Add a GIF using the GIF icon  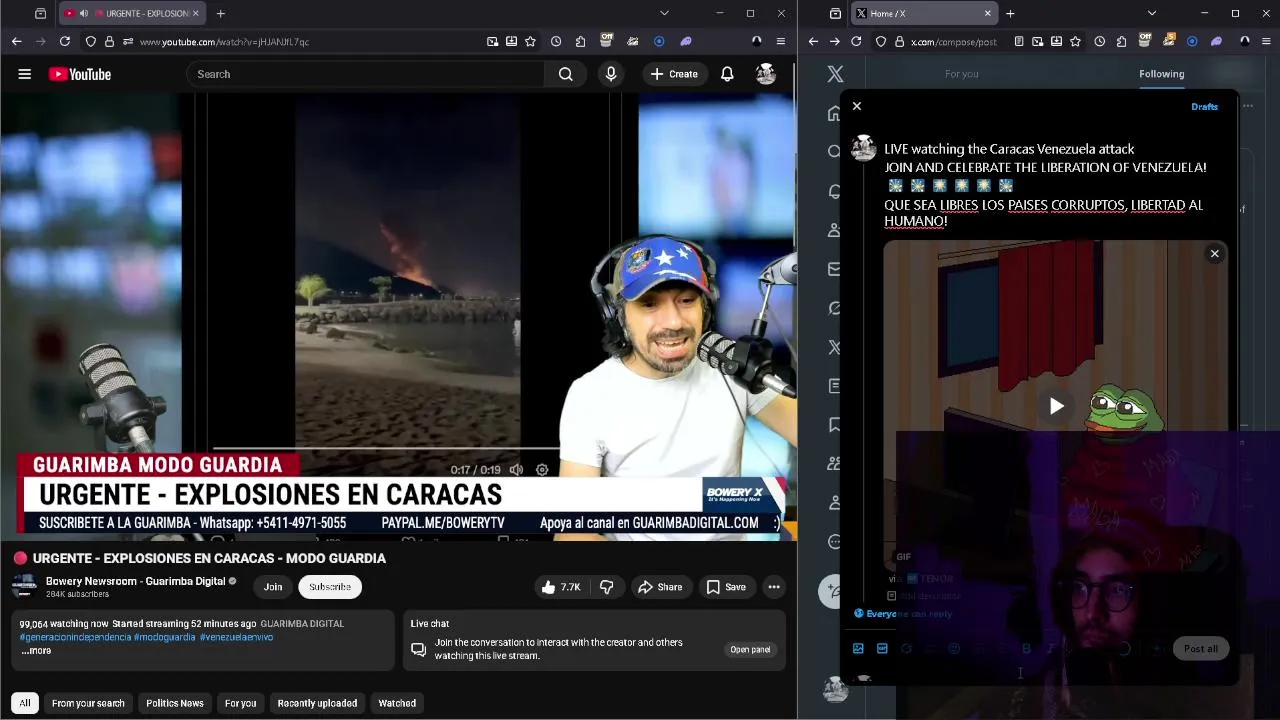[x=882, y=649]
